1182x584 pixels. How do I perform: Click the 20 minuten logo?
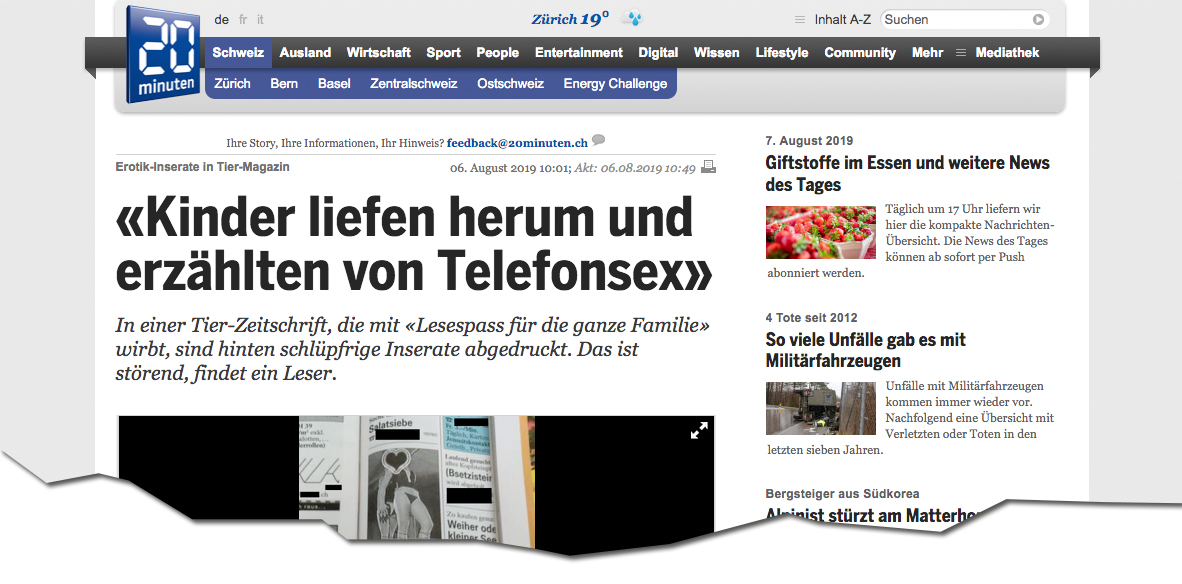point(164,54)
